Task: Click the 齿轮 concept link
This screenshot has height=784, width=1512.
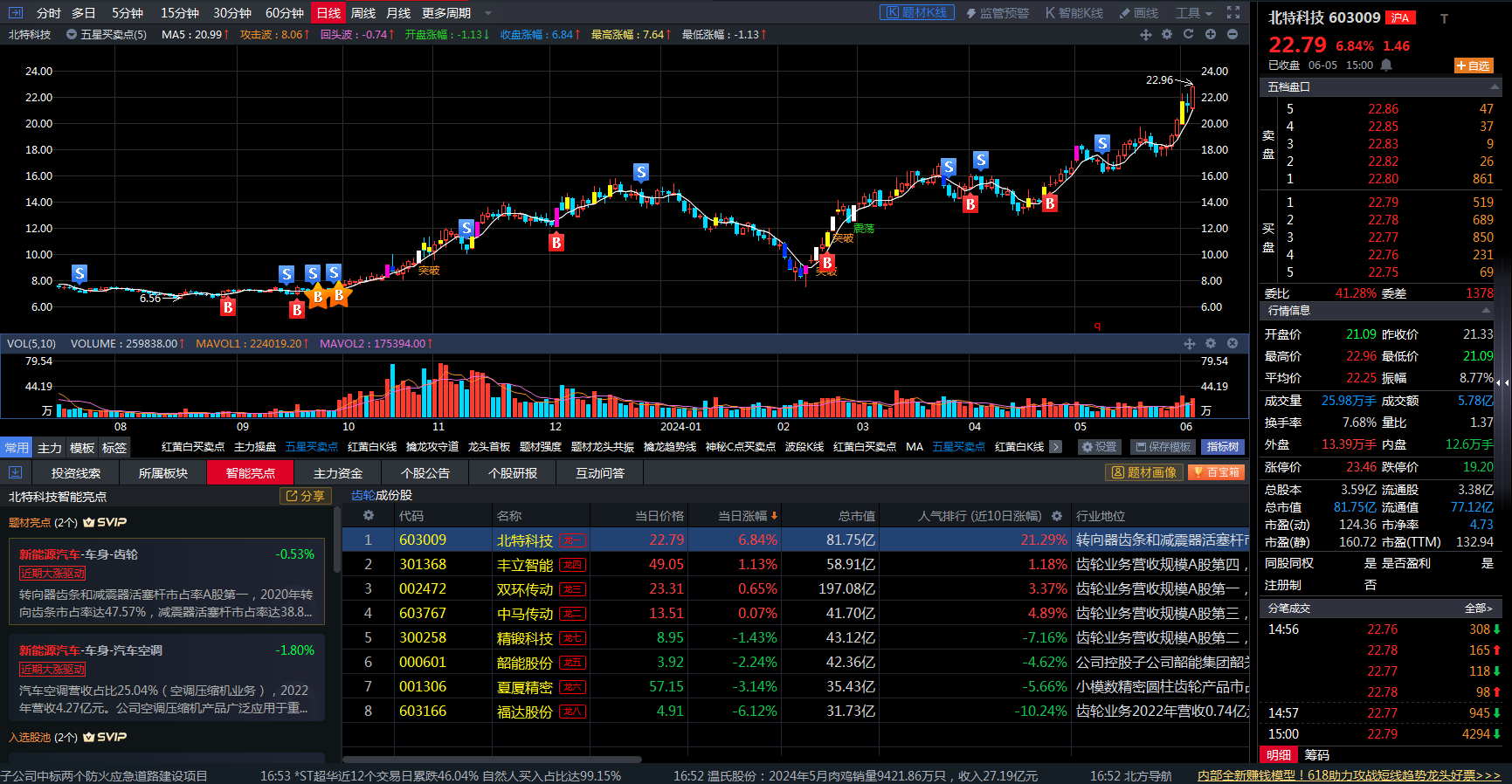Action: [362, 495]
